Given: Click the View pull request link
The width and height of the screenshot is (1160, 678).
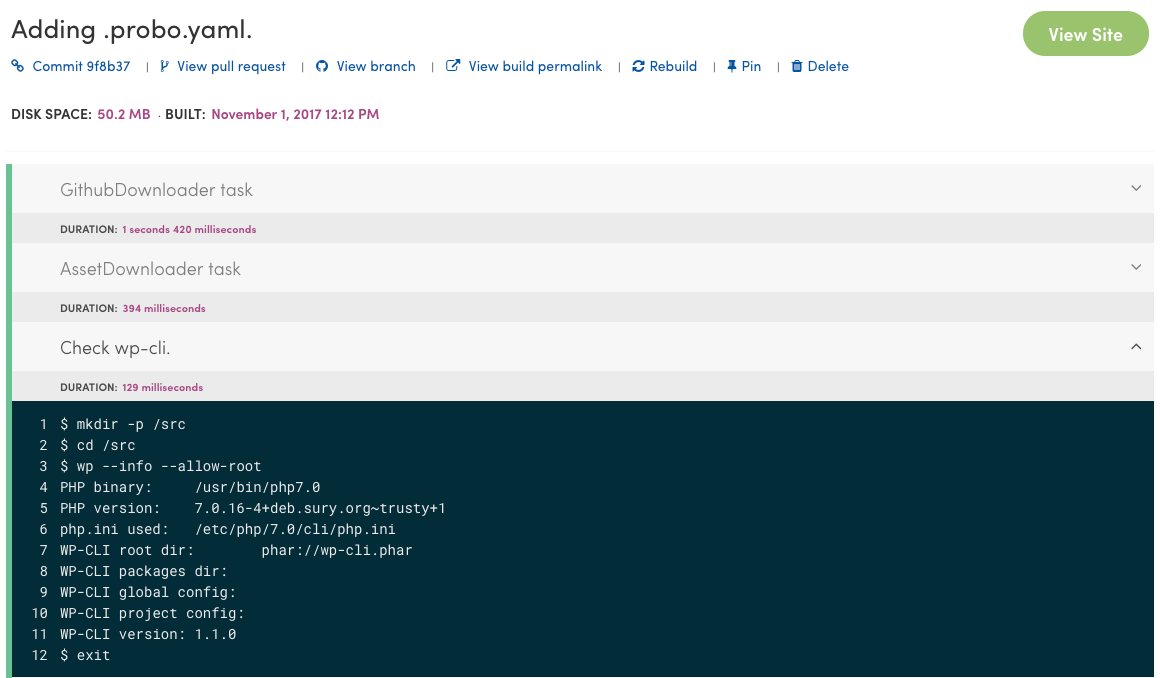Looking at the screenshot, I should click(x=230, y=66).
